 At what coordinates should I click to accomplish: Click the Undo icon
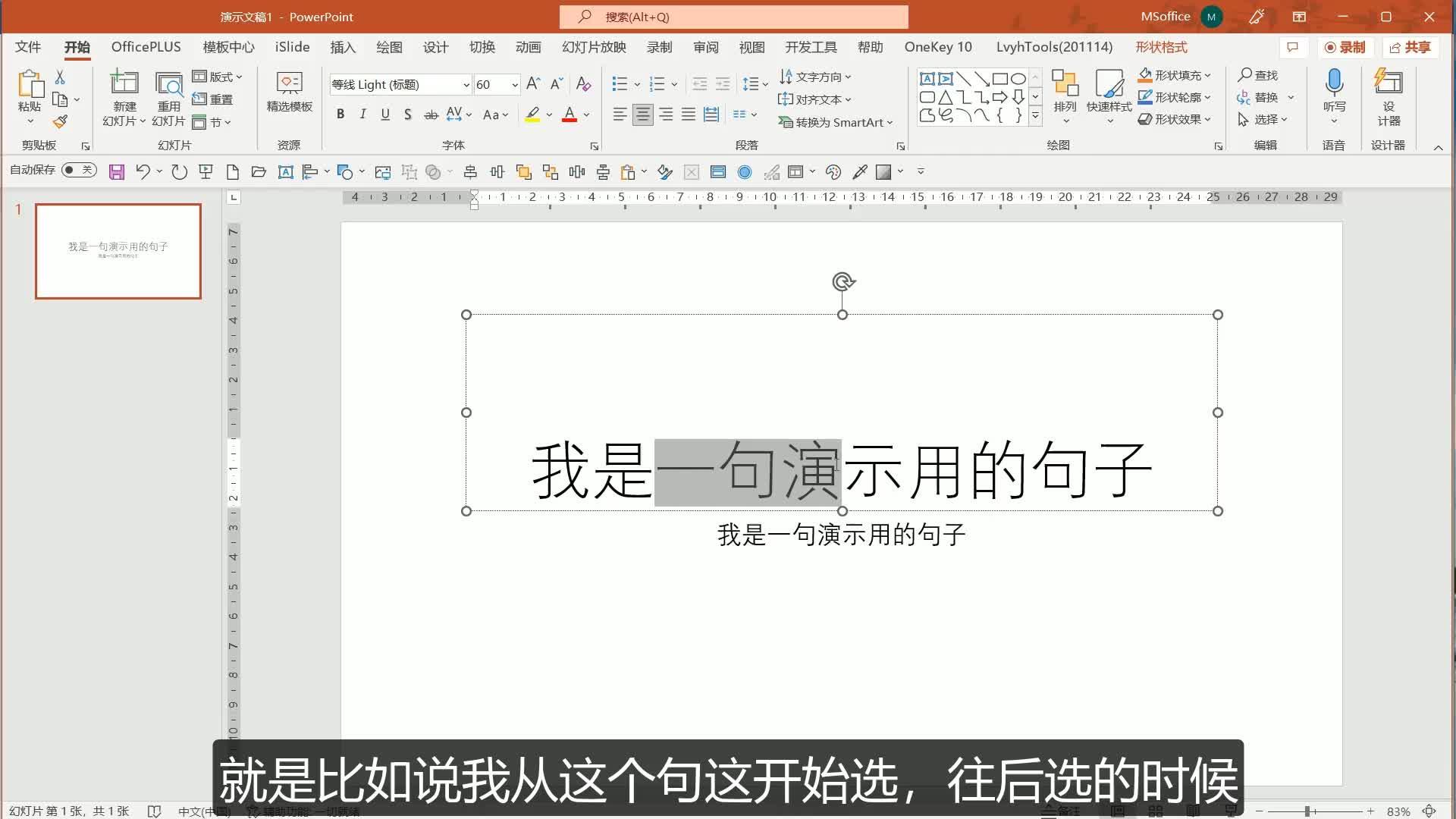tap(143, 171)
